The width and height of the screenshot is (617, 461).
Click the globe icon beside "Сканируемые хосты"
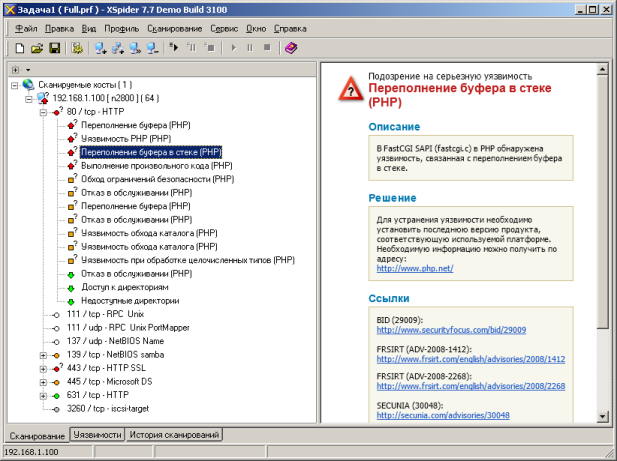tap(28, 85)
